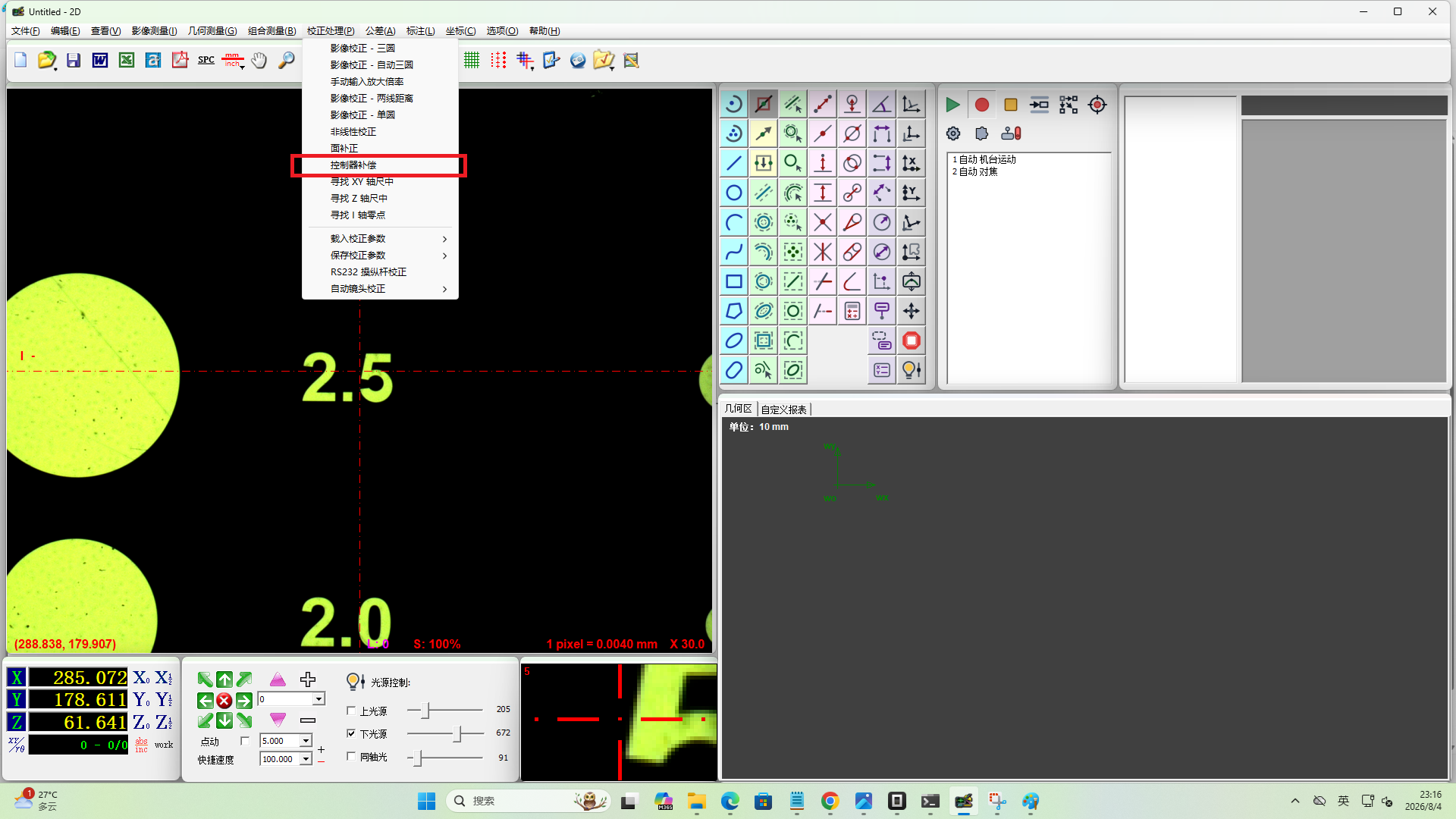Expand the 保存校正参数 submenu
Image resolution: width=1456 pixels, height=819 pixels.
(380, 256)
